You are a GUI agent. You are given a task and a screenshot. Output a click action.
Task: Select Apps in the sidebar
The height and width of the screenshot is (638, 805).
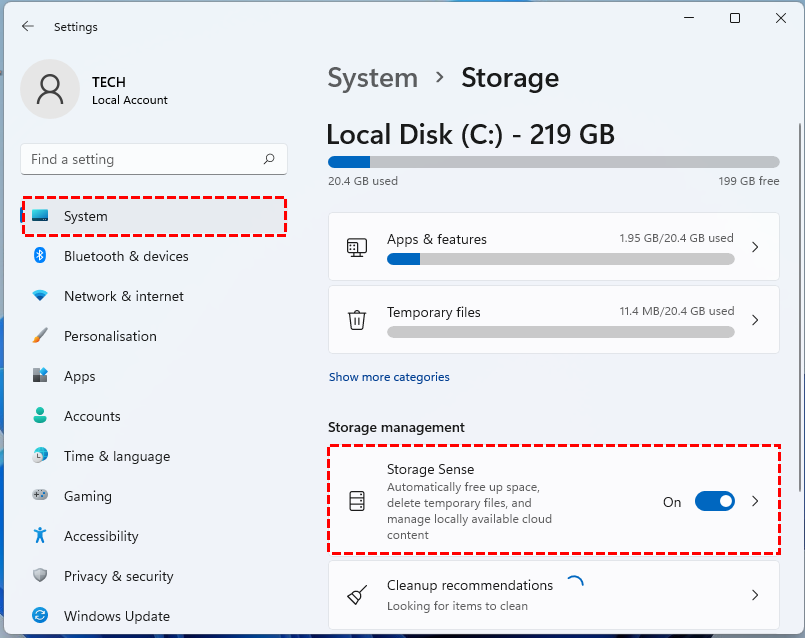[x=80, y=376]
